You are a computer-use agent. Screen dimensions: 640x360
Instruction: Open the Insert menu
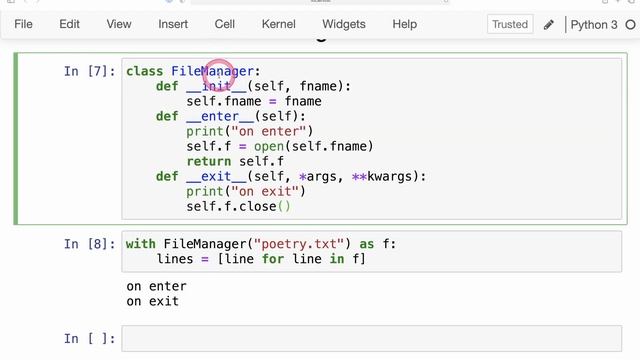click(173, 24)
